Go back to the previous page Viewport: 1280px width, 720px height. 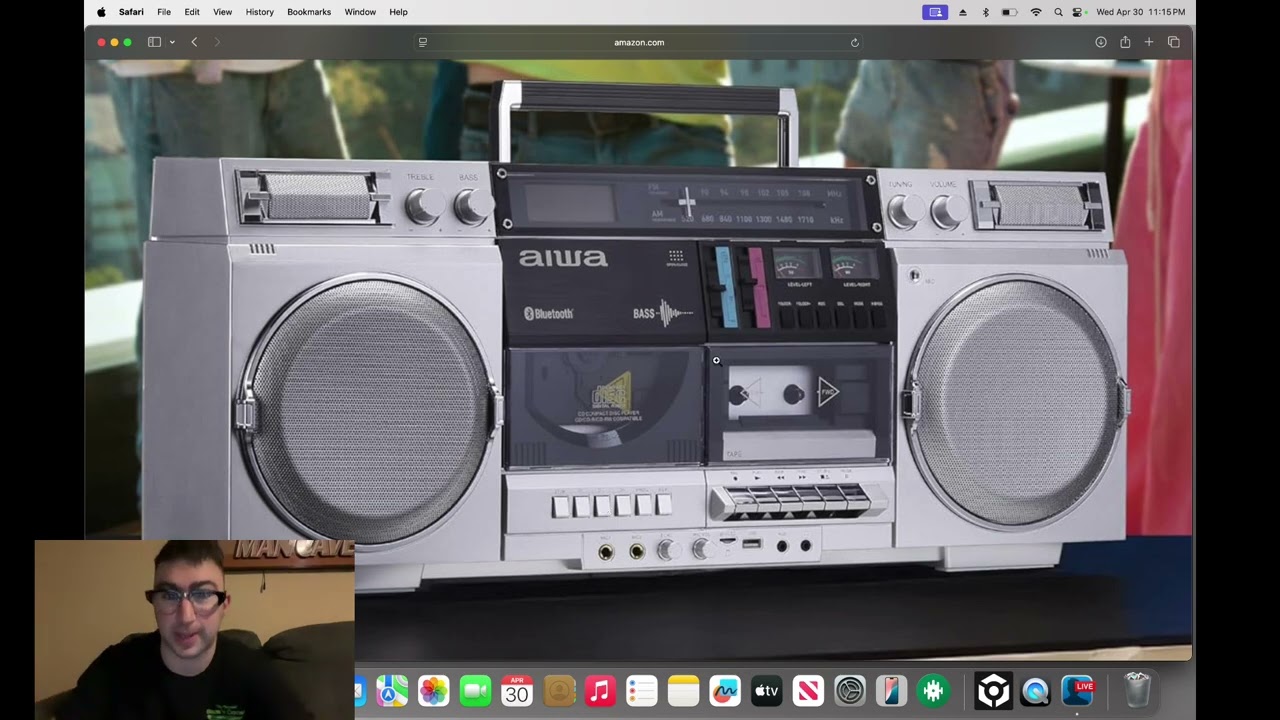pos(194,42)
